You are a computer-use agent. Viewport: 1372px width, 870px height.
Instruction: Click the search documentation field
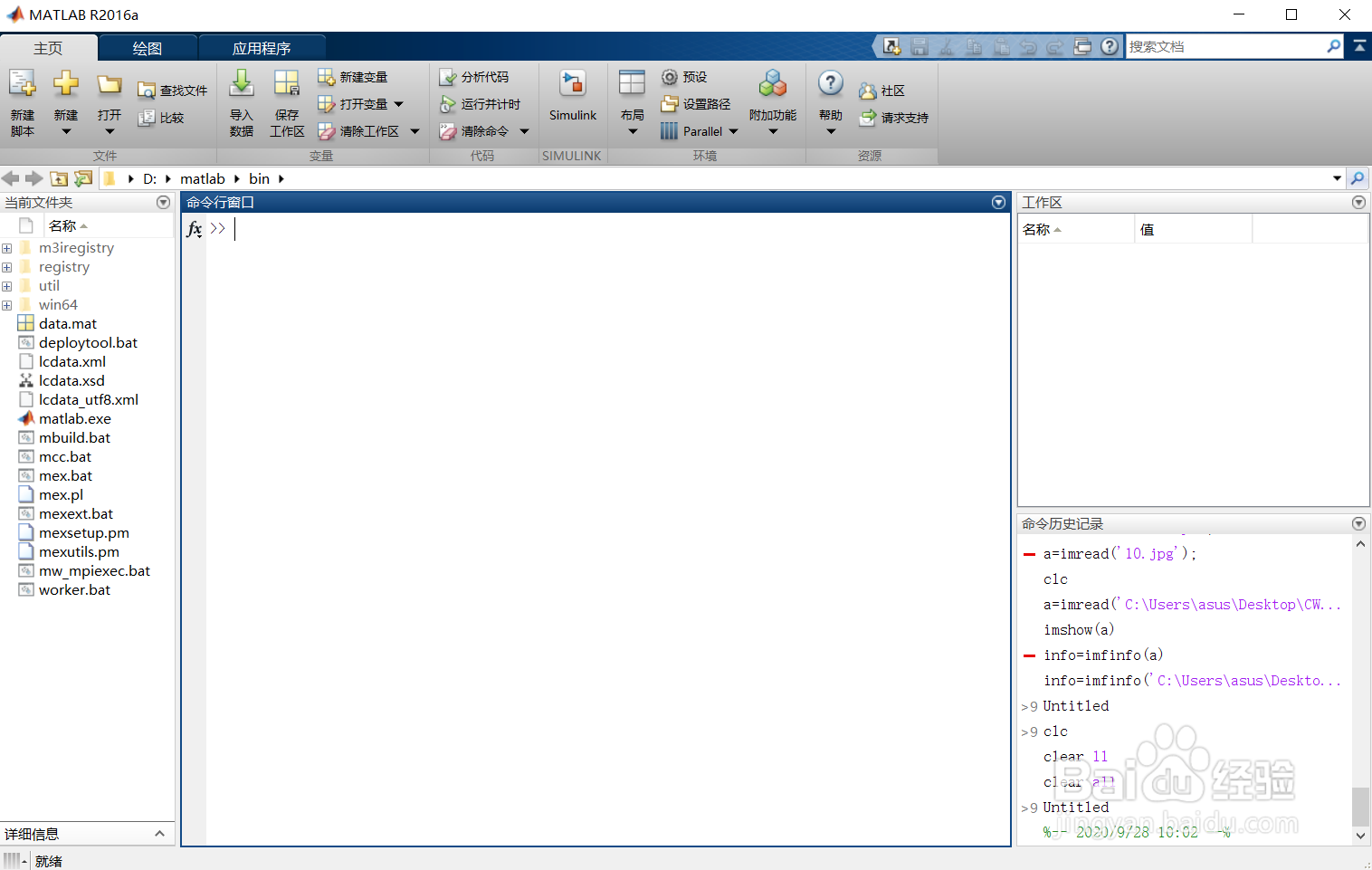[x=1226, y=46]
